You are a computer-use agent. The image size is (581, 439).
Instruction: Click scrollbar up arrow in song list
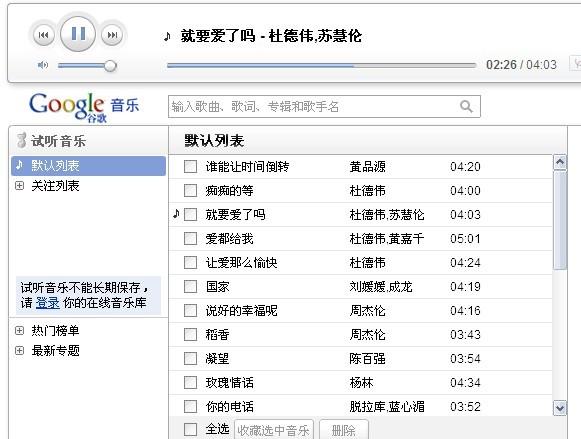tap(560, 162)
